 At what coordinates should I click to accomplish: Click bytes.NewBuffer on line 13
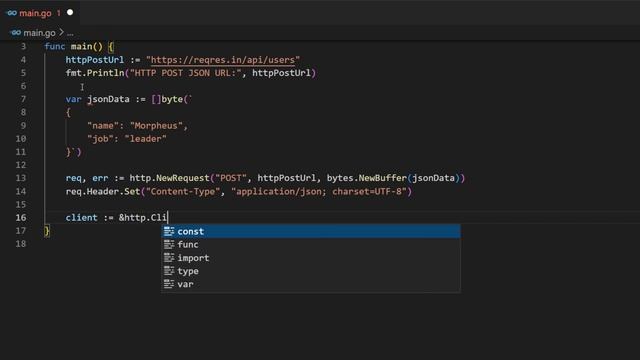pos(367,178)
